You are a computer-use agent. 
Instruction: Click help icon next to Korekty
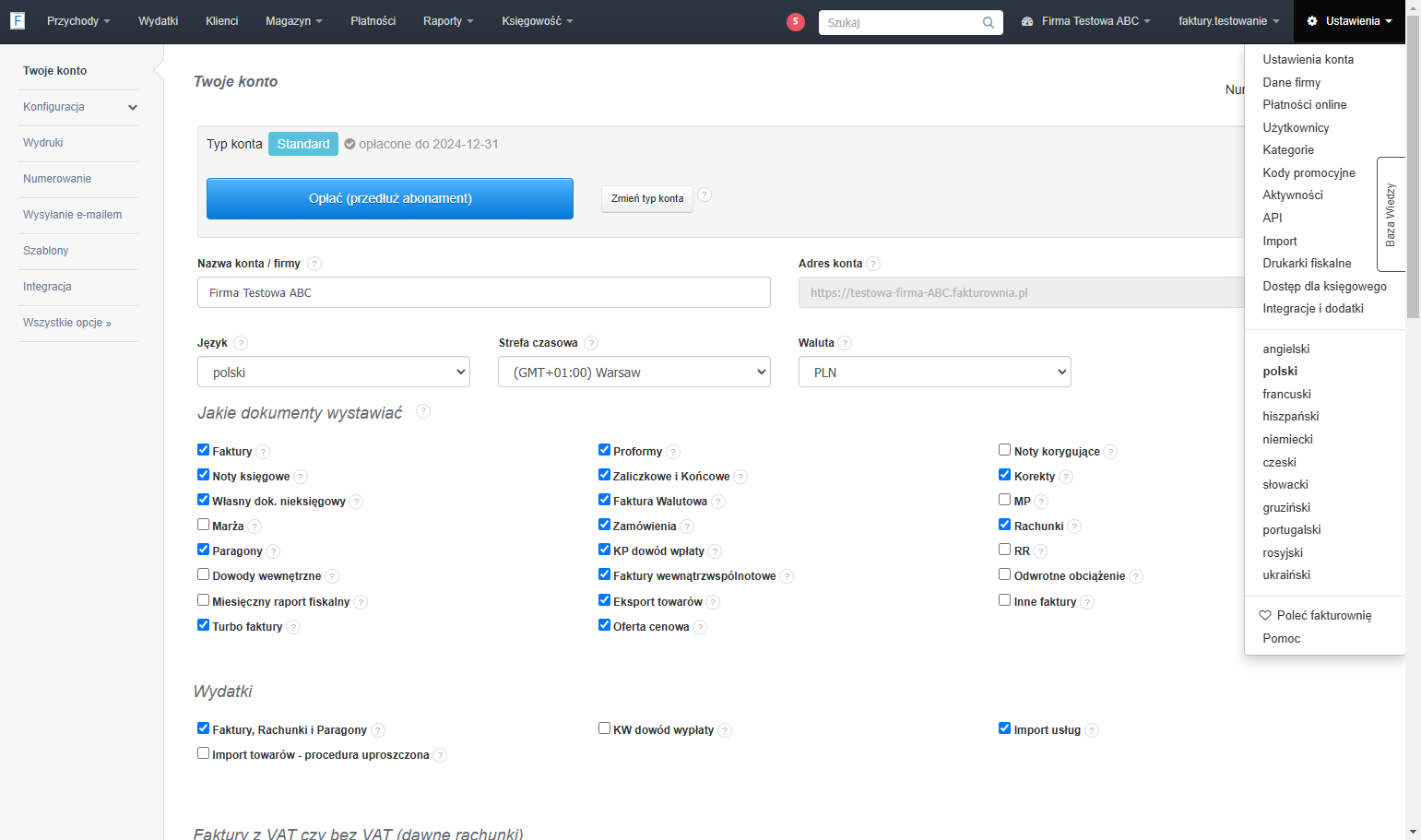tap(1066, 477)
